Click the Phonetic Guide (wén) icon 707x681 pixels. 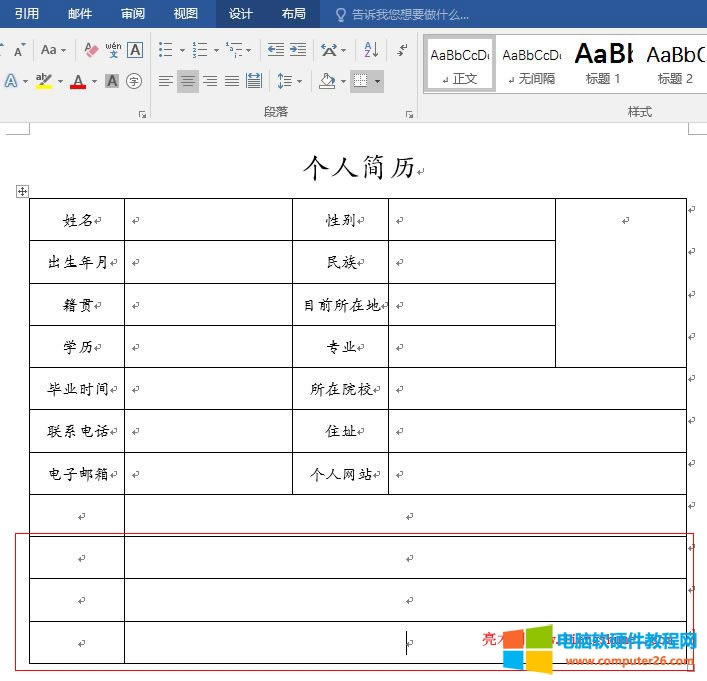point(113,50)
